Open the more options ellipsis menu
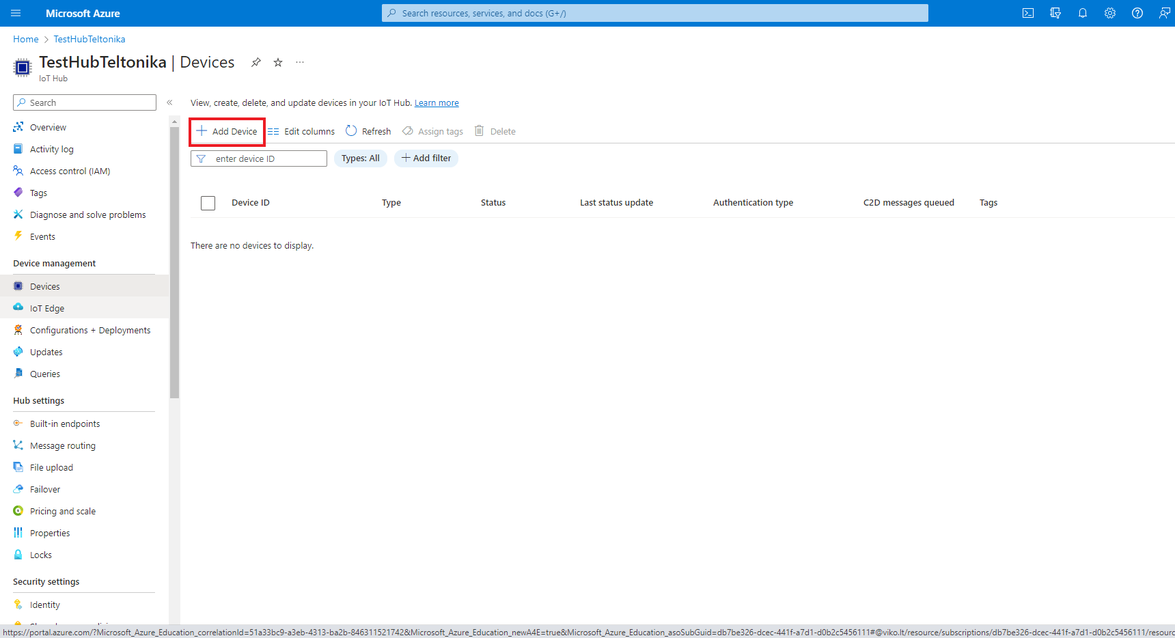The width and height of the screenshot is (1175, 638). pos(299,63)
